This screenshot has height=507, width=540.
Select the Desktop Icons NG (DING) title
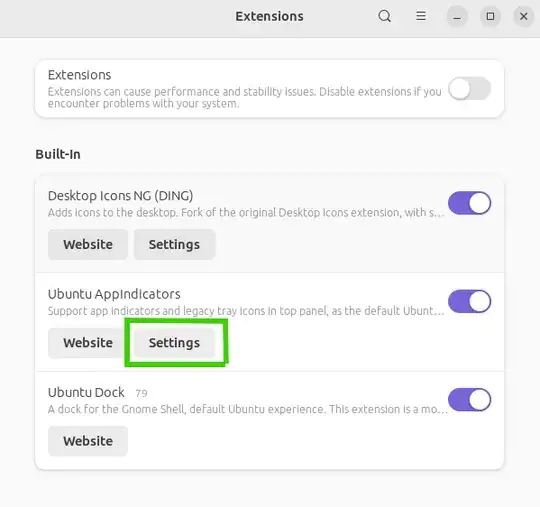click(x=120, y=196)
